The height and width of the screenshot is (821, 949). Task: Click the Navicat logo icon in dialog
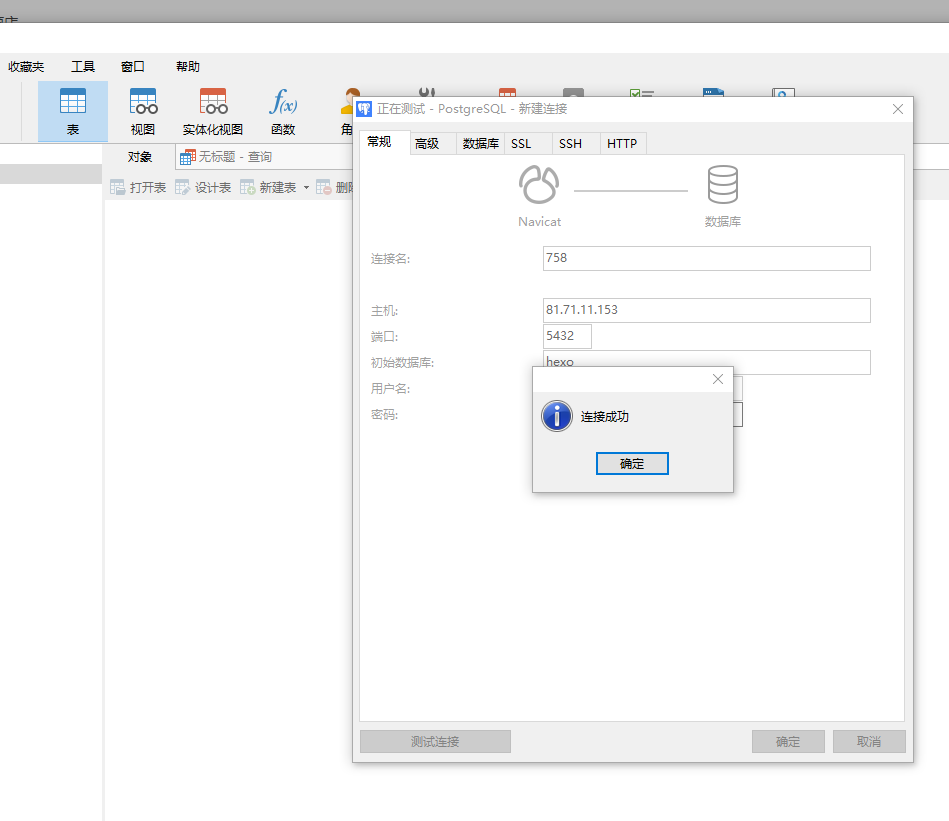539,185
